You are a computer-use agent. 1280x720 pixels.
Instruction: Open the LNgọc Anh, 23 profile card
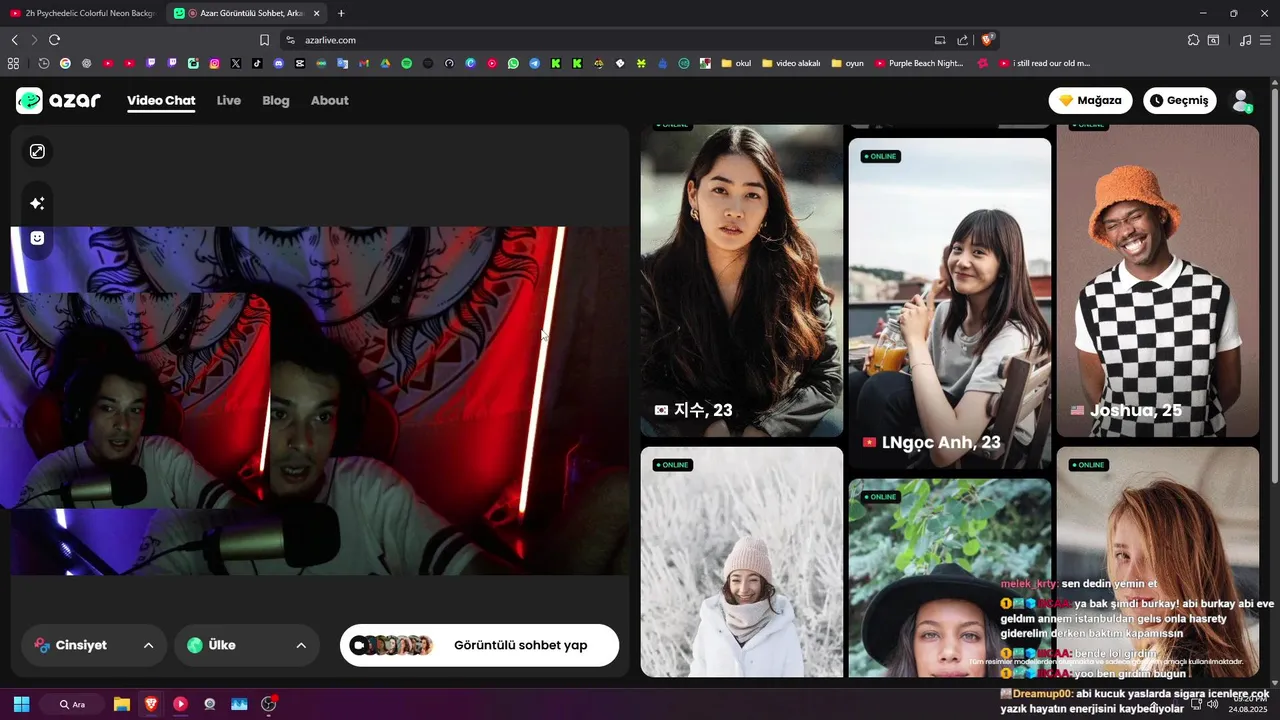(x=950, y=304)
